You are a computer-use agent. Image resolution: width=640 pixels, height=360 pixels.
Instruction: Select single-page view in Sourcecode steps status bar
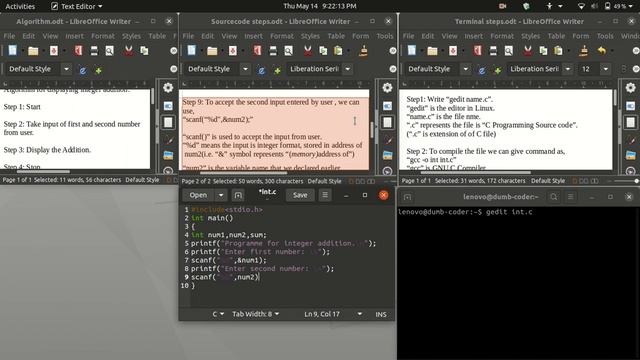tap(351, 181)
